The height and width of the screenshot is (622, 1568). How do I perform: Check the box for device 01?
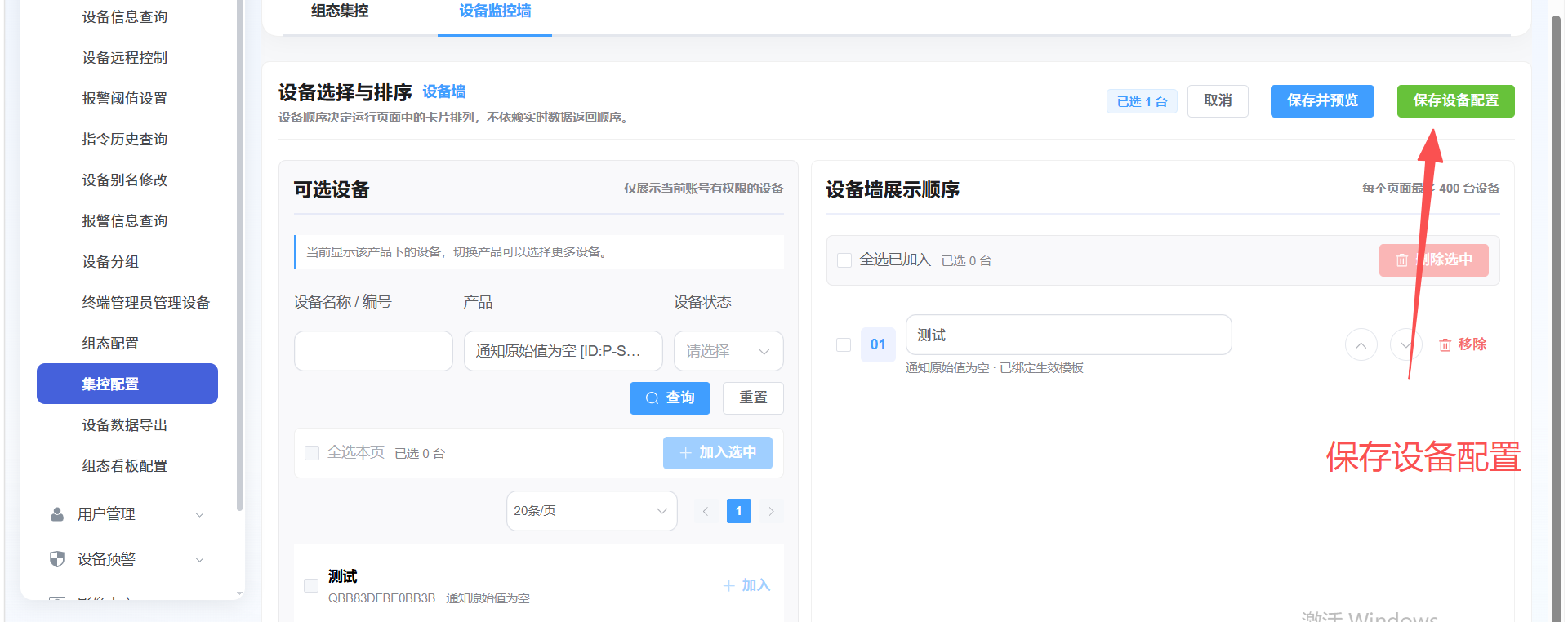[x=844, y=344]
